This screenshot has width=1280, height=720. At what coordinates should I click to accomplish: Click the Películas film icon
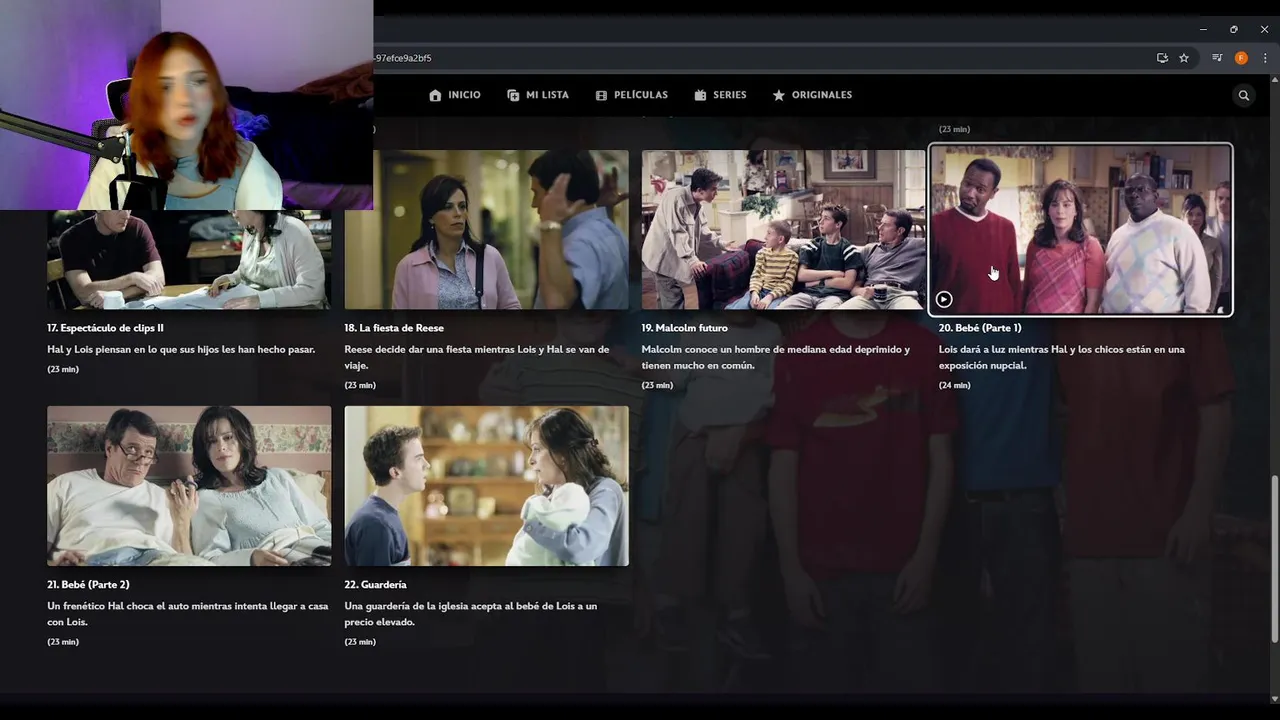click(x=601, y=95)
